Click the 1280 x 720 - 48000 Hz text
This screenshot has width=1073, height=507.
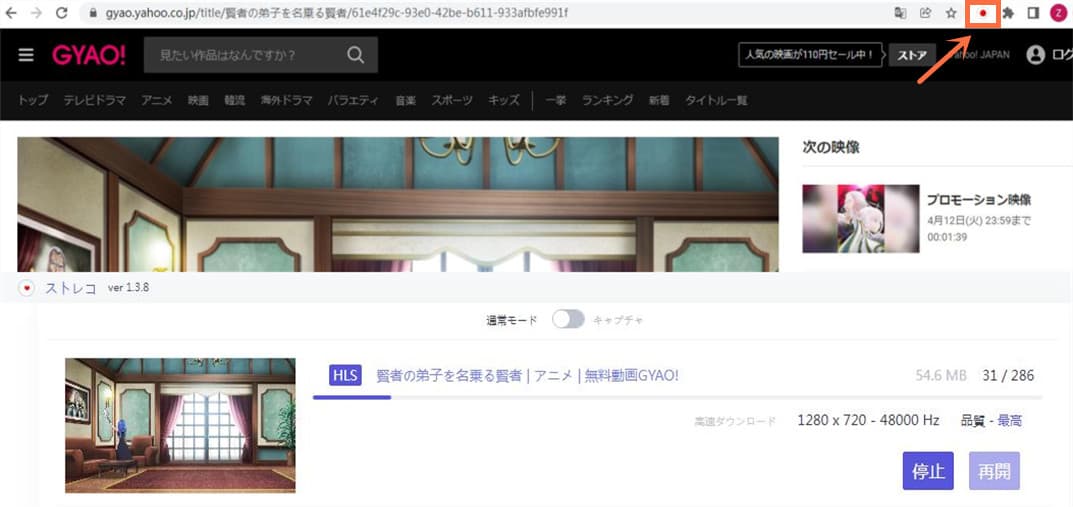(x=868, y=420)
